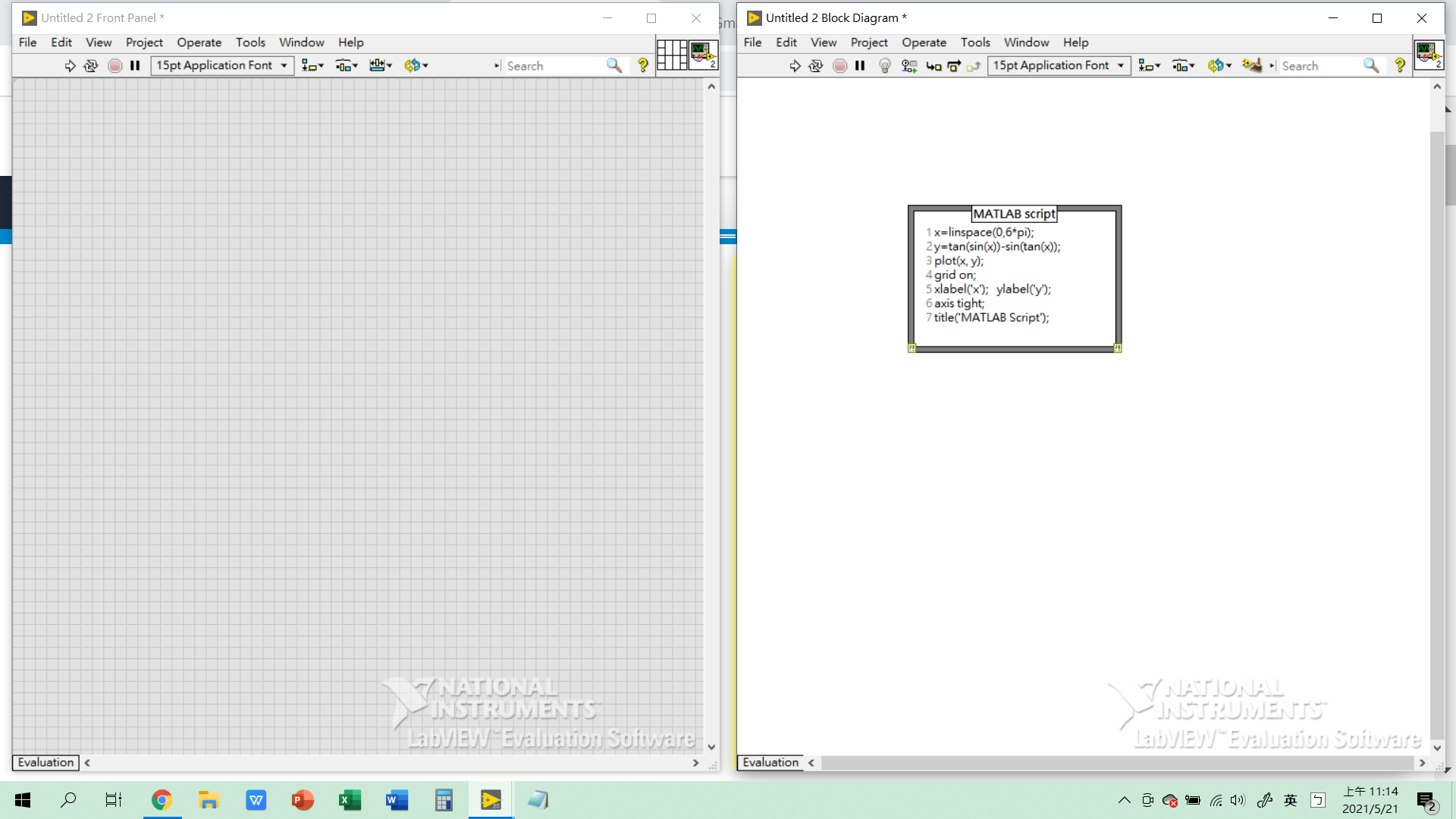This screenshot has width=1456, height=819.
Task: Open the Tools menu in Block Diagram
Action: (975, 42)
